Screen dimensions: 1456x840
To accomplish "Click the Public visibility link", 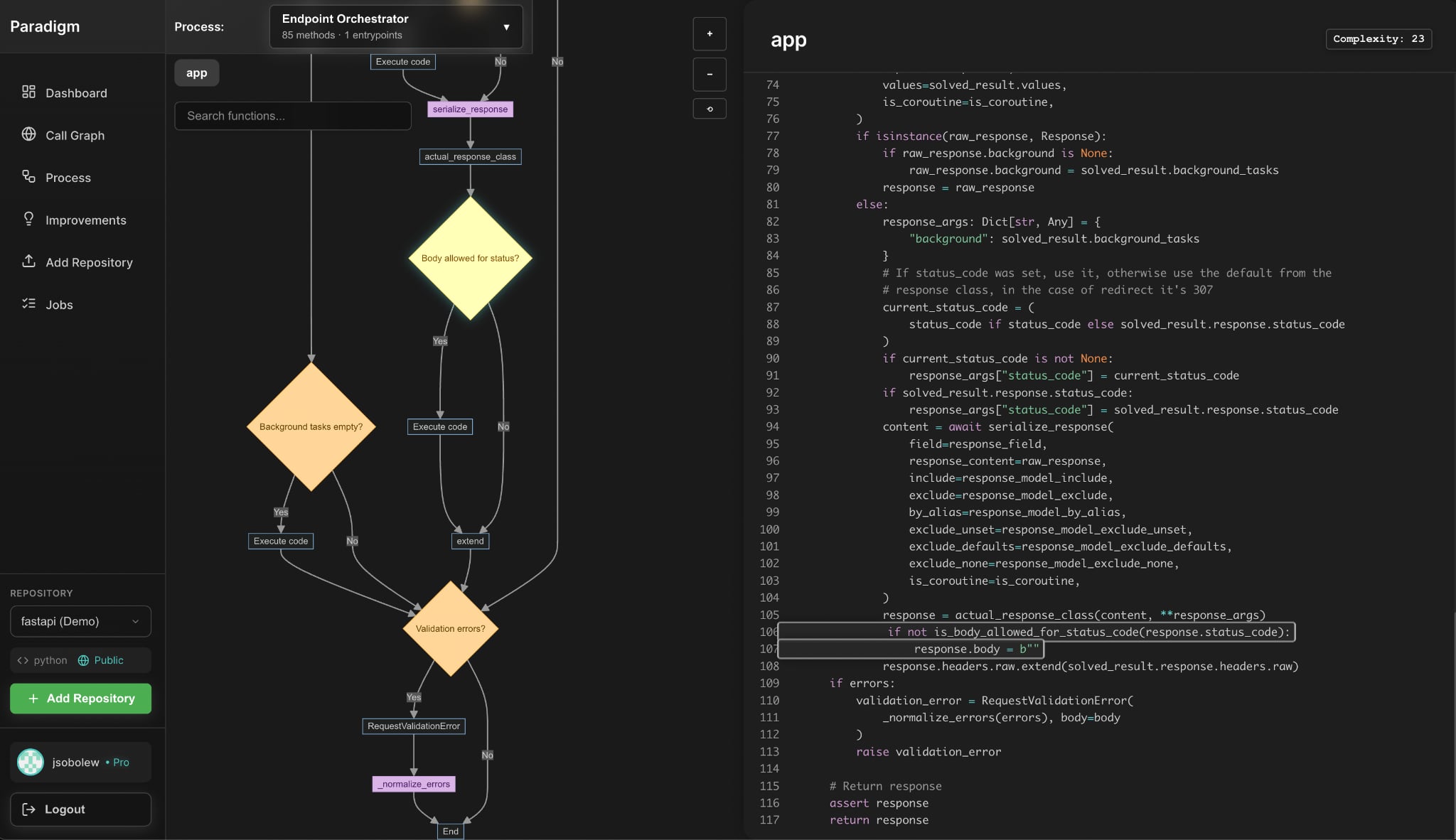I will (108, 660).
